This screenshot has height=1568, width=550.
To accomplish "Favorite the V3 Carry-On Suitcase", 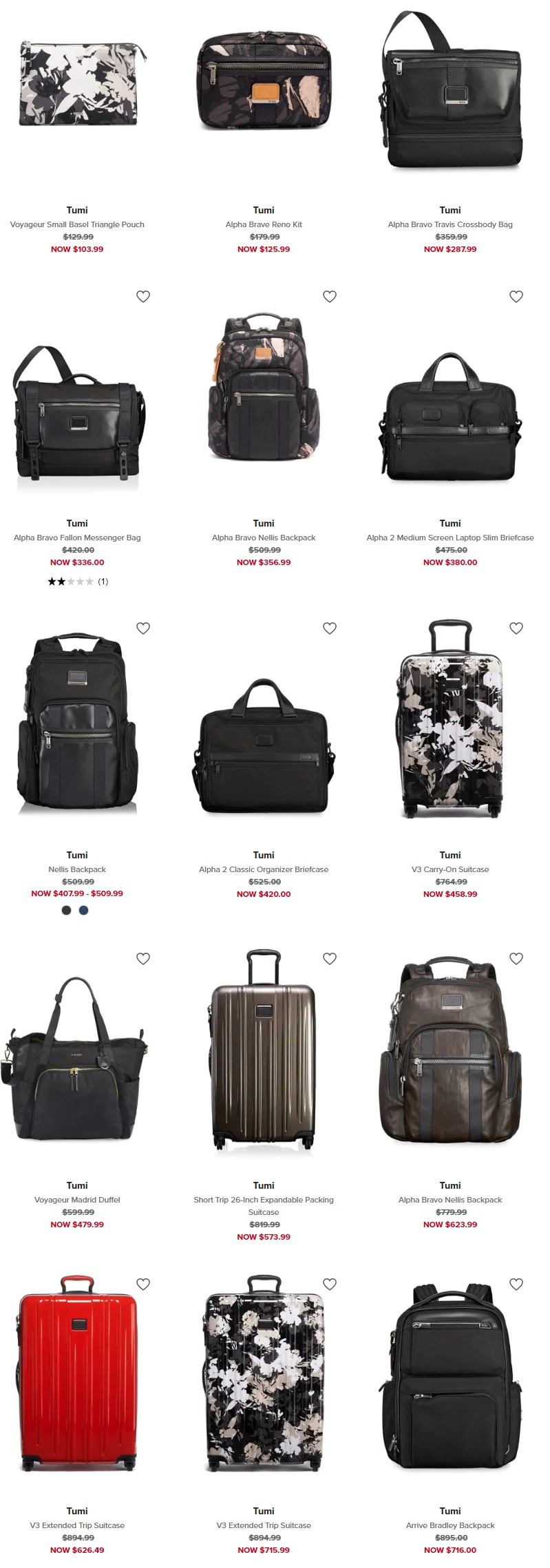I will (516, 628).
